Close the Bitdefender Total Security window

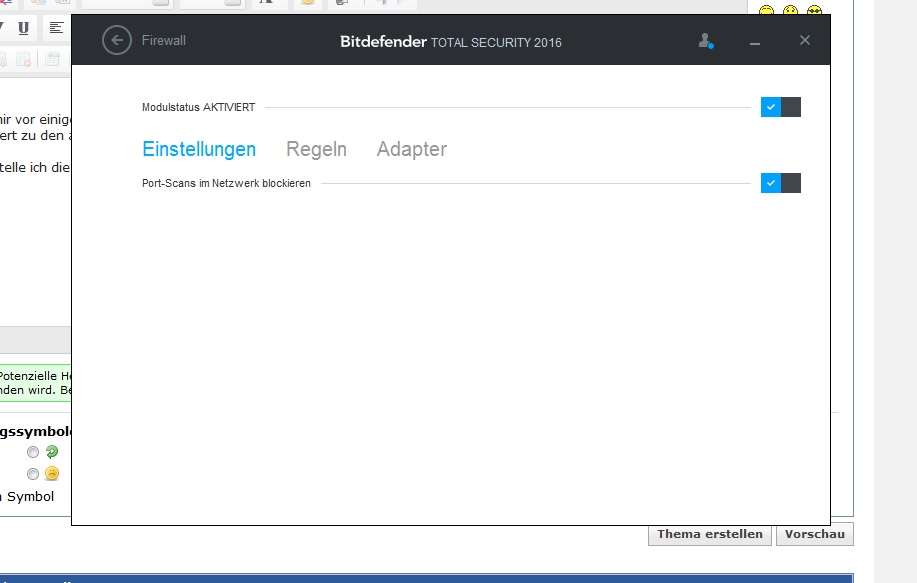(805, 40)
